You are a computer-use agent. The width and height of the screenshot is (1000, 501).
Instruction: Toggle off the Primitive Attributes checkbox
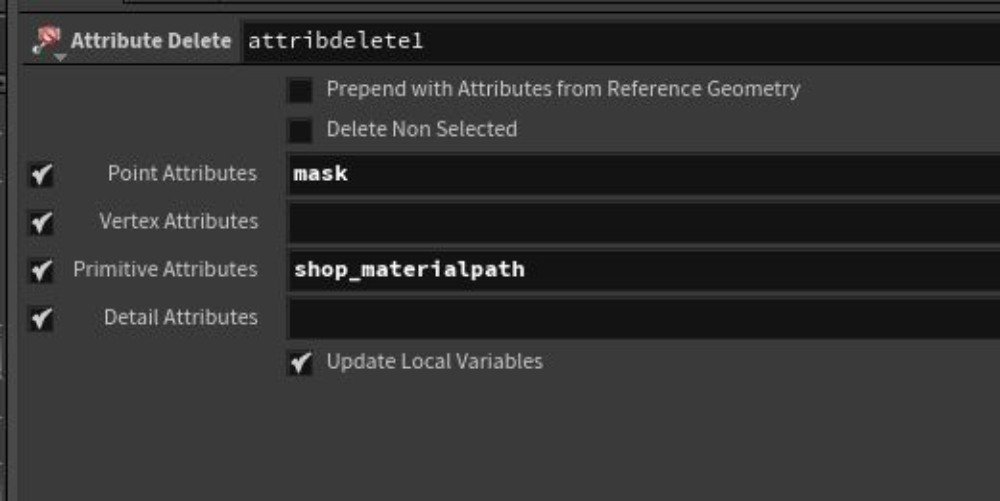pos(41,270)
